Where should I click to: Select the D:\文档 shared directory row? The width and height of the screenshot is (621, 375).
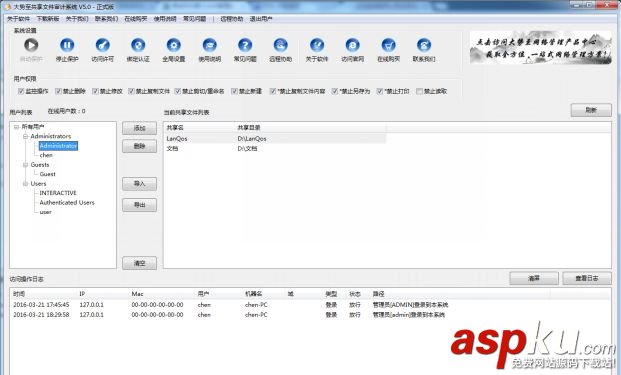click(x=275, y=148)
